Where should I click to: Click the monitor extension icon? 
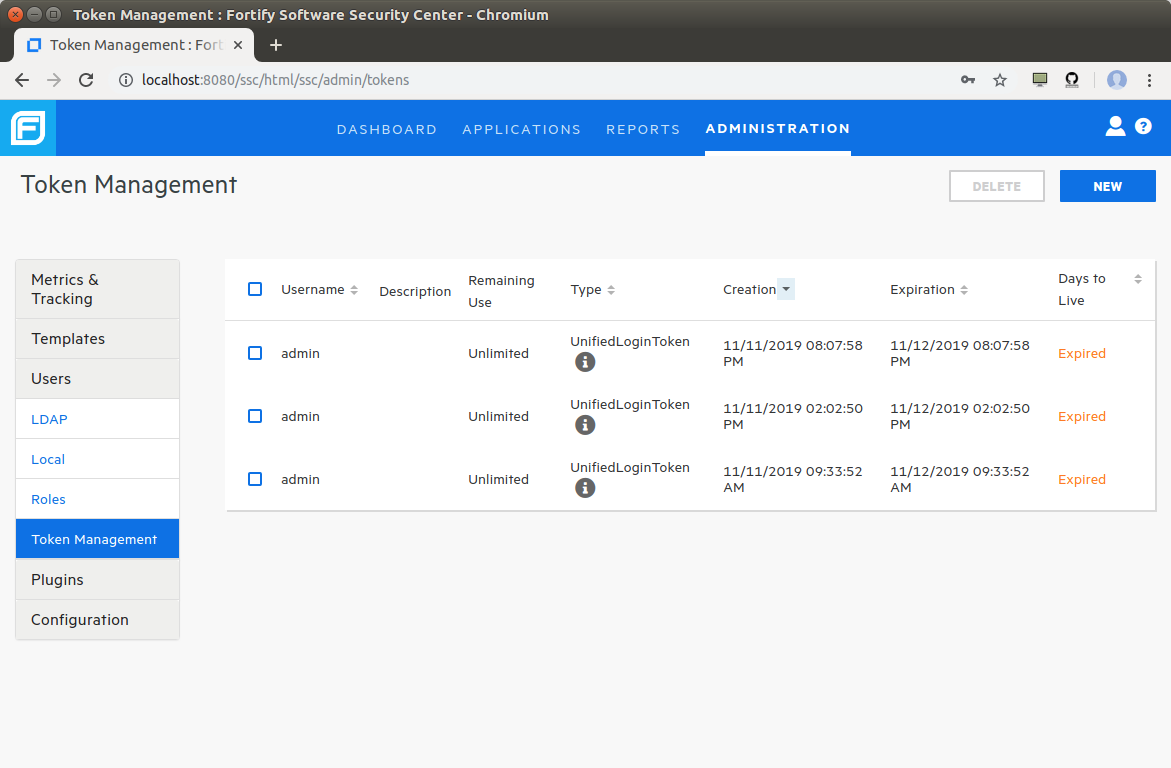(x=1040, y=80)
